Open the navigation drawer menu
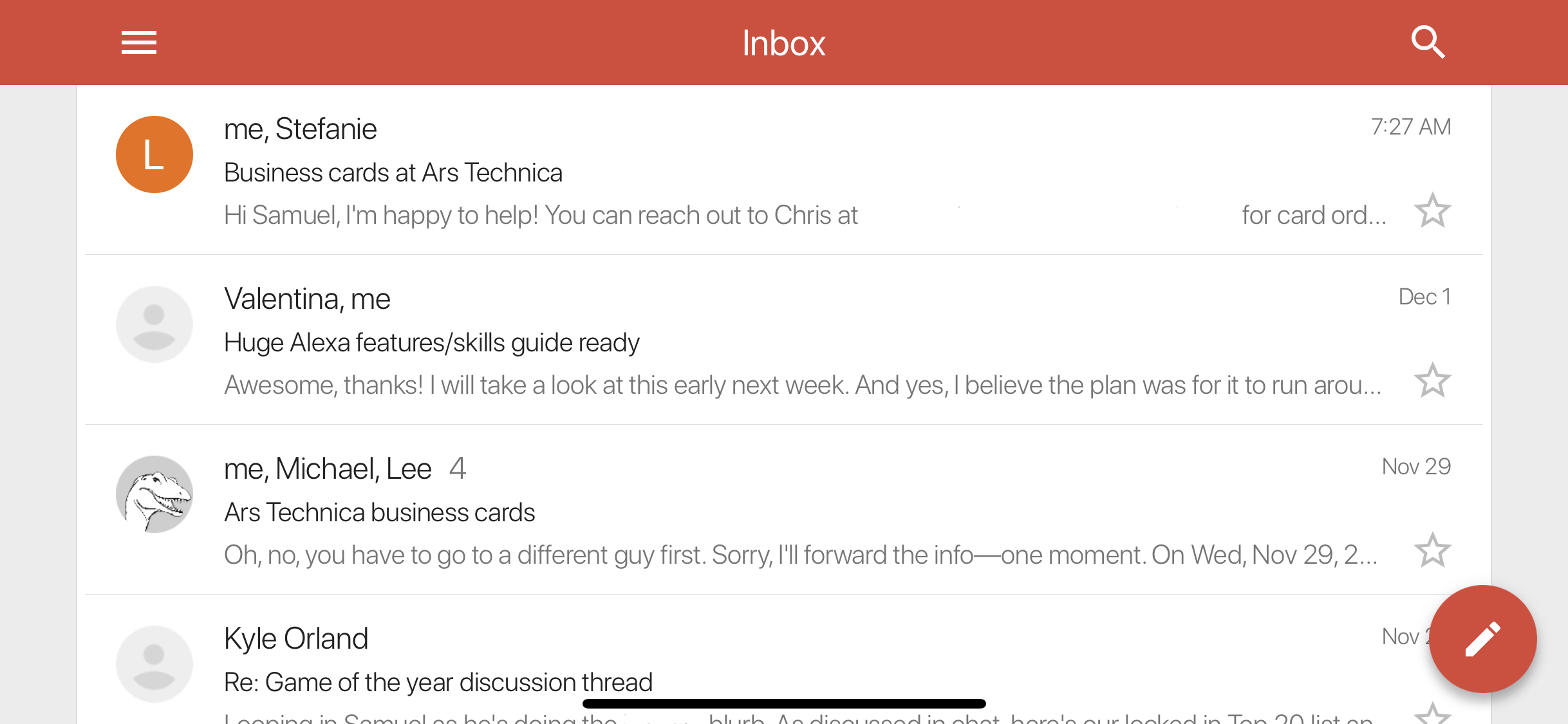Screen dimensions: 1568x724 pos(138,42)
